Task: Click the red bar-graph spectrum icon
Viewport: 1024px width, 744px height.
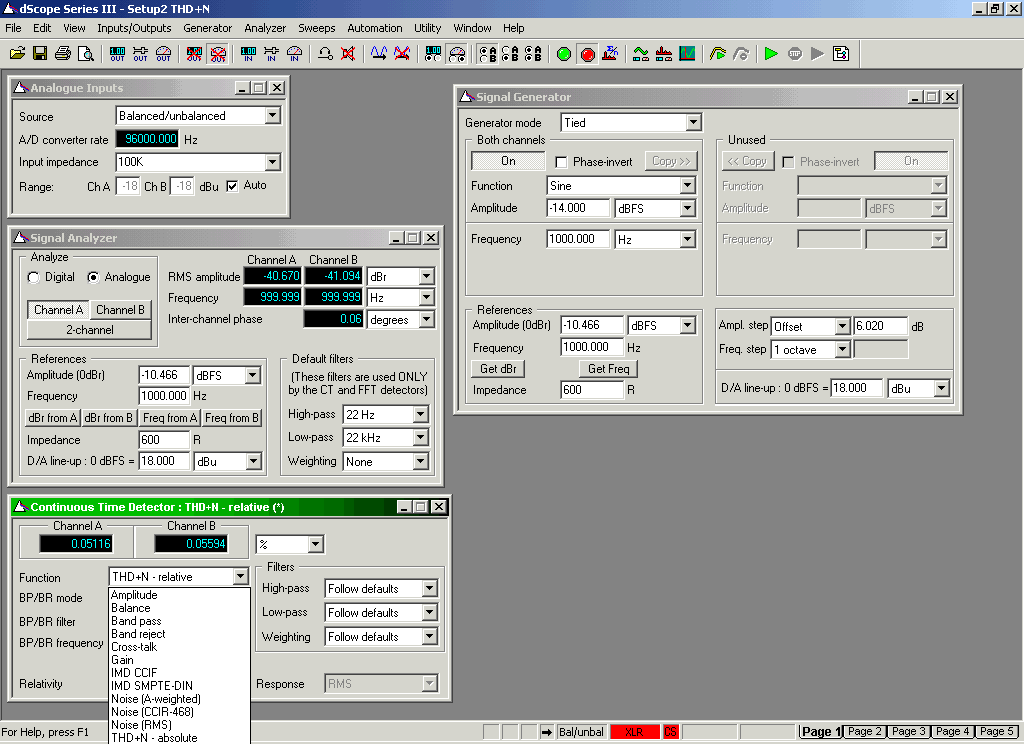Action: coord(664,54)
